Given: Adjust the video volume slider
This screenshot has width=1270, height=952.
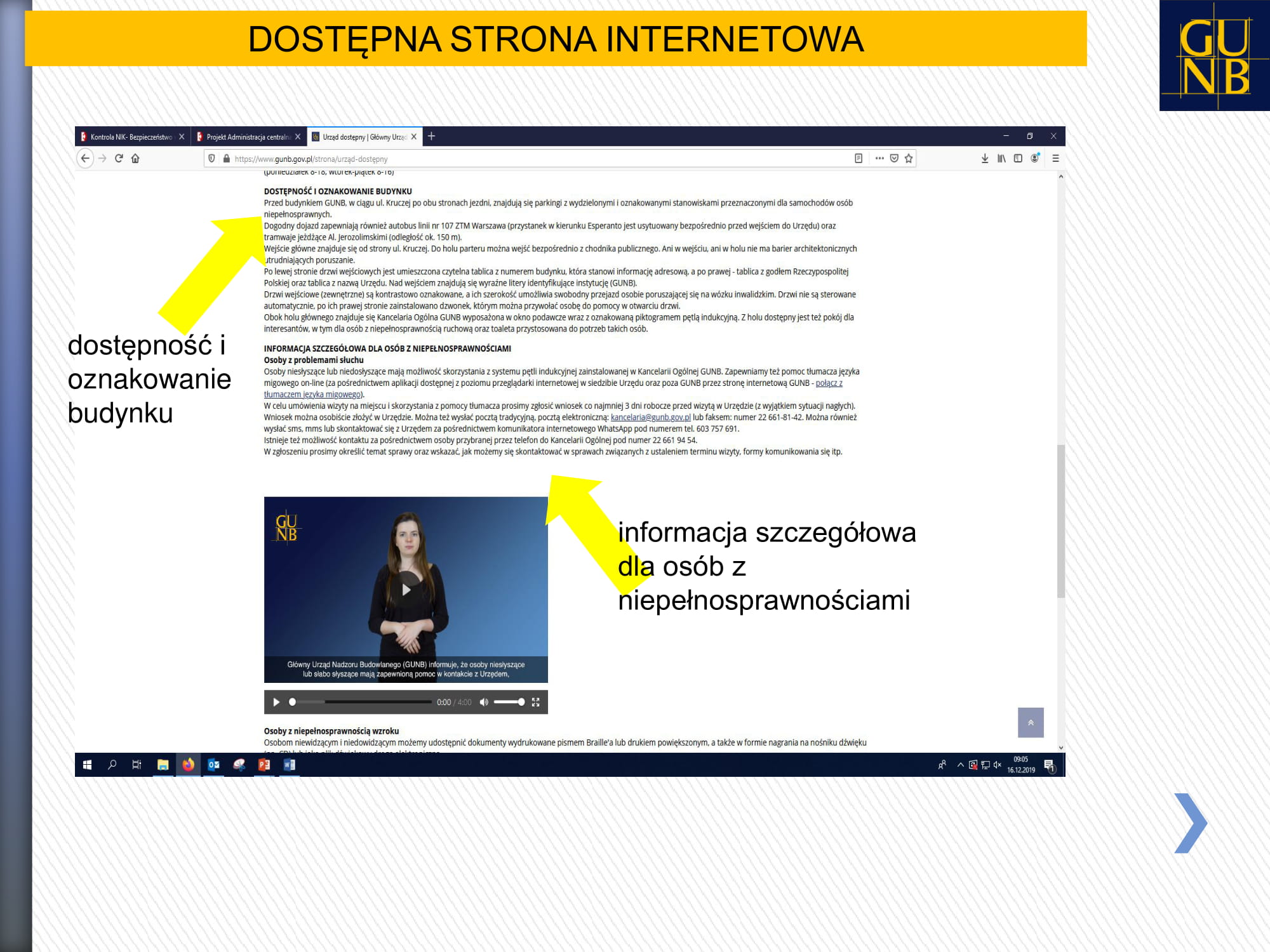Looking at the screenshot, I should click(x=509, y=702).
